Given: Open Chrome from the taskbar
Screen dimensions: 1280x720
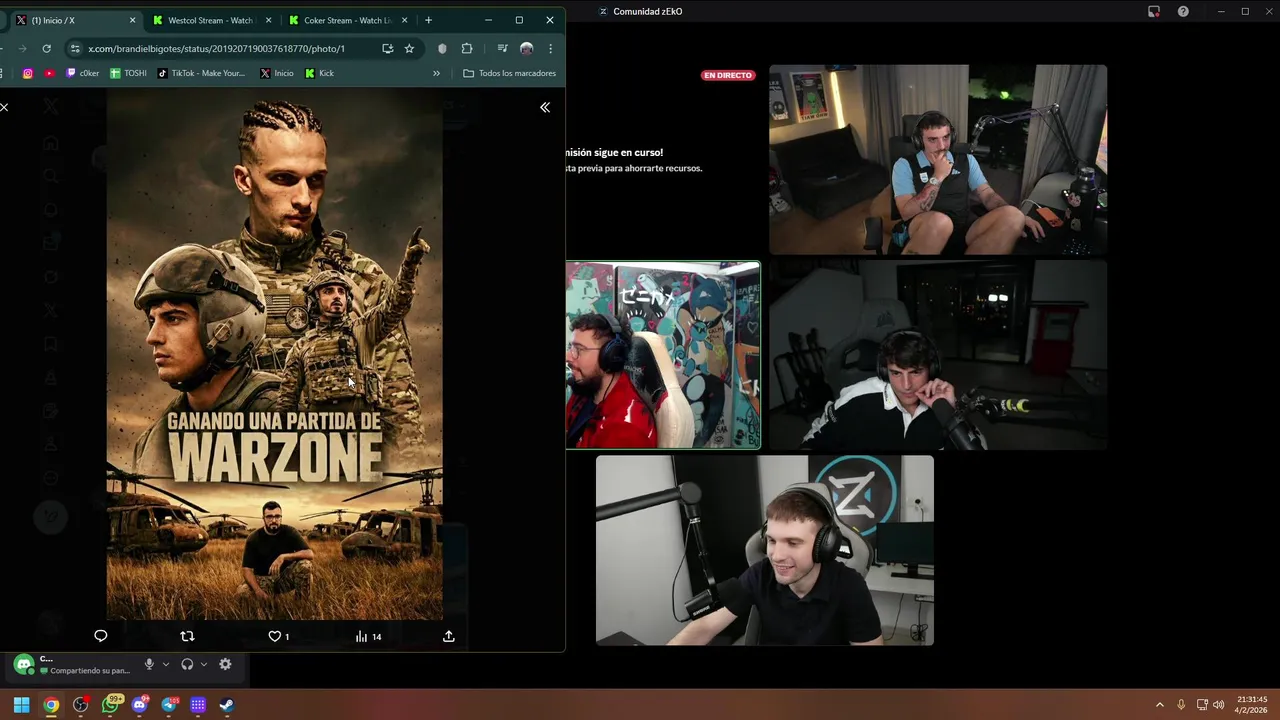Looking at the screenshot, I should click(51, 705).
